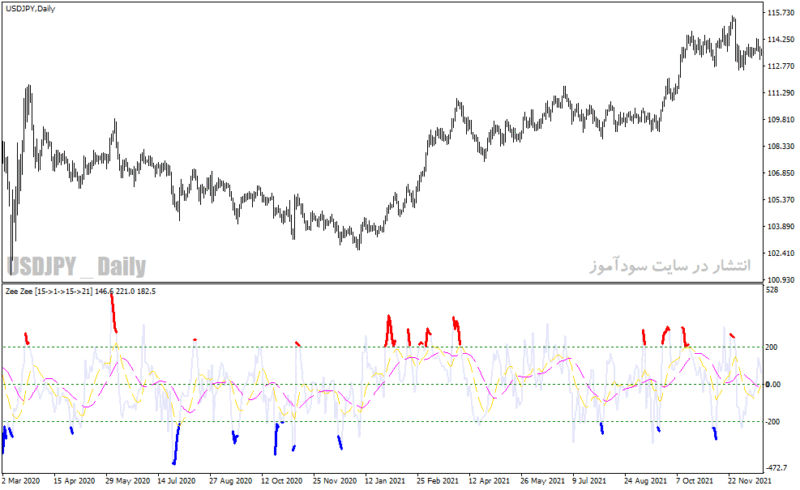Click the 200 level on indicator scale
Screen dimensions: 800x490
(x=771, y=347)
